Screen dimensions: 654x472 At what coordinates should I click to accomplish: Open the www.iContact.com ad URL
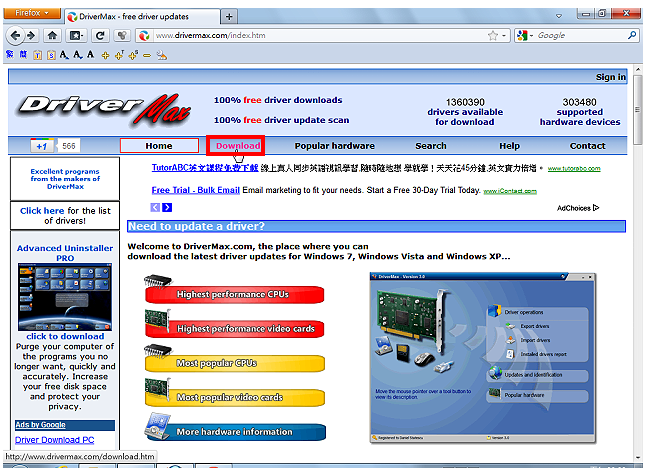click(x=510, y=191)
